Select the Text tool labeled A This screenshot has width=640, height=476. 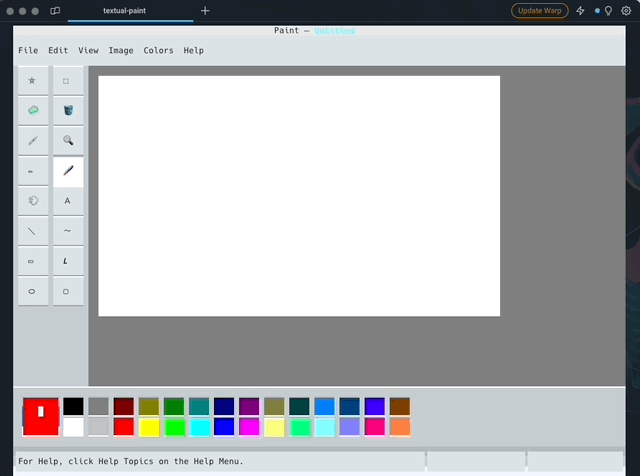(x=67, y=201)
